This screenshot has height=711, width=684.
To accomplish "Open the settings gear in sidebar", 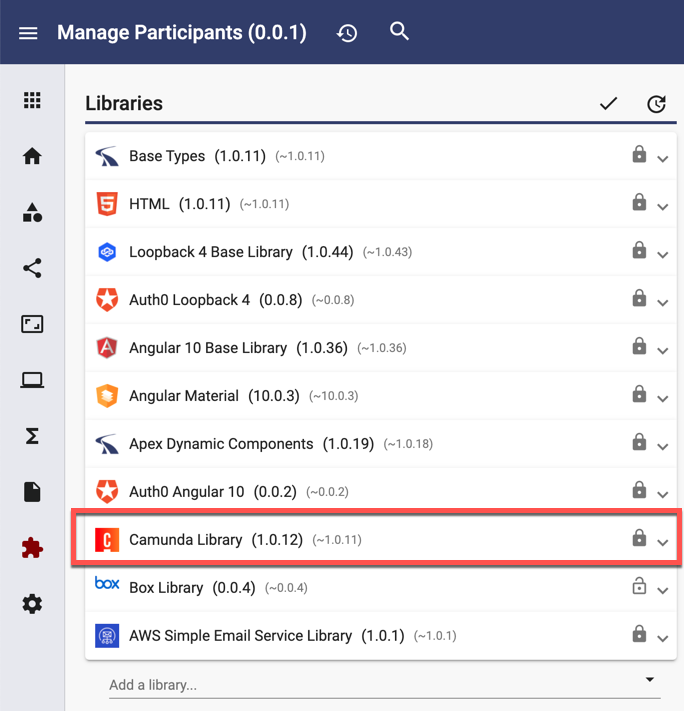I will (32, 604).
